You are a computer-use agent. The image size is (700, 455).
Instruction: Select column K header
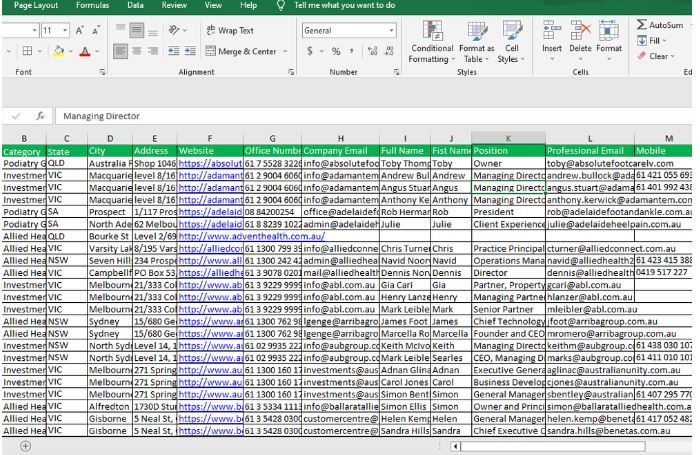(x=508, y=138)
